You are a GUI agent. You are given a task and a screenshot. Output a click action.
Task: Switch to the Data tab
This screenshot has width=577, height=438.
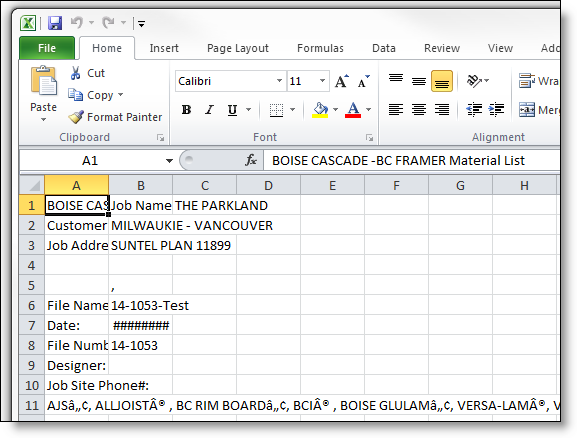[384, 48]
